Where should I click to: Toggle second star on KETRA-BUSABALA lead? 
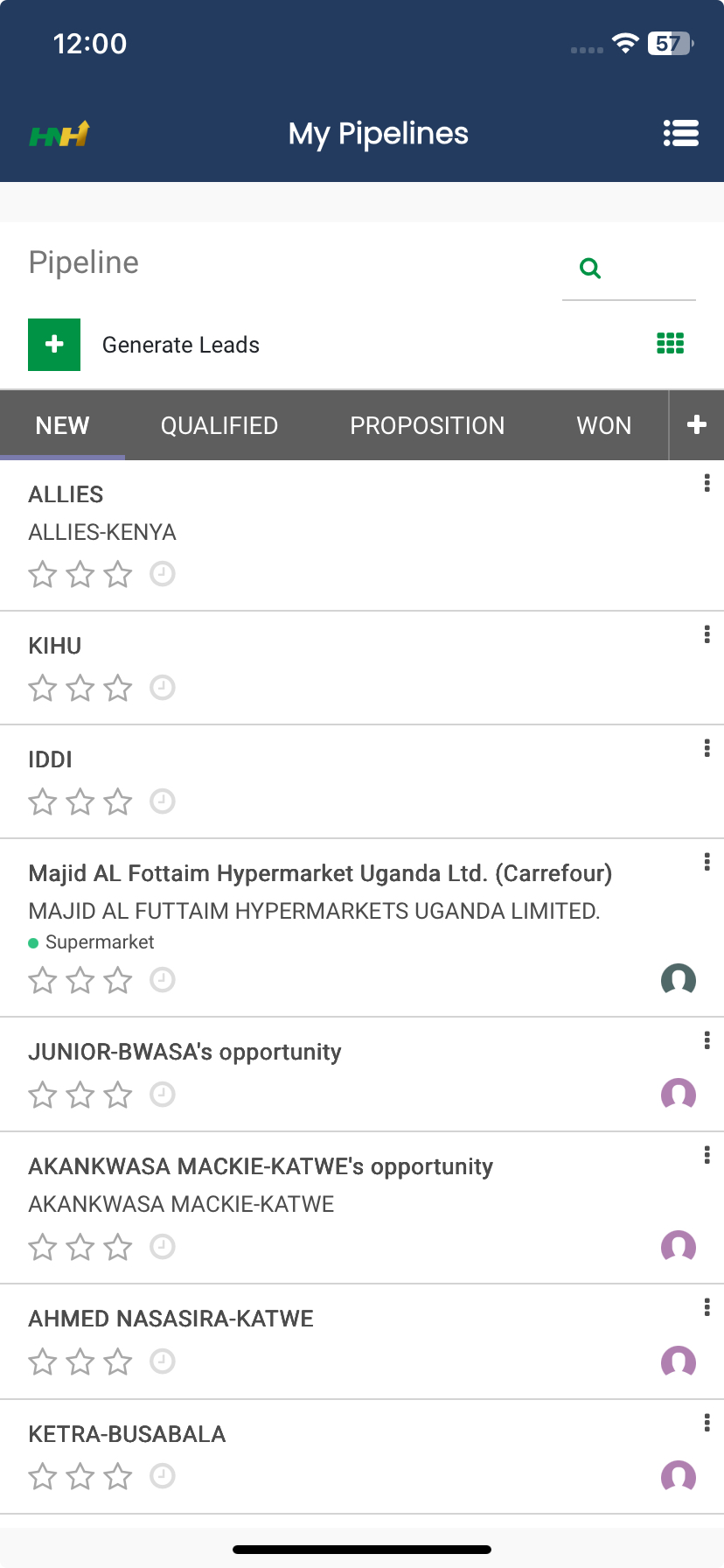click(x=80, y=1477)
